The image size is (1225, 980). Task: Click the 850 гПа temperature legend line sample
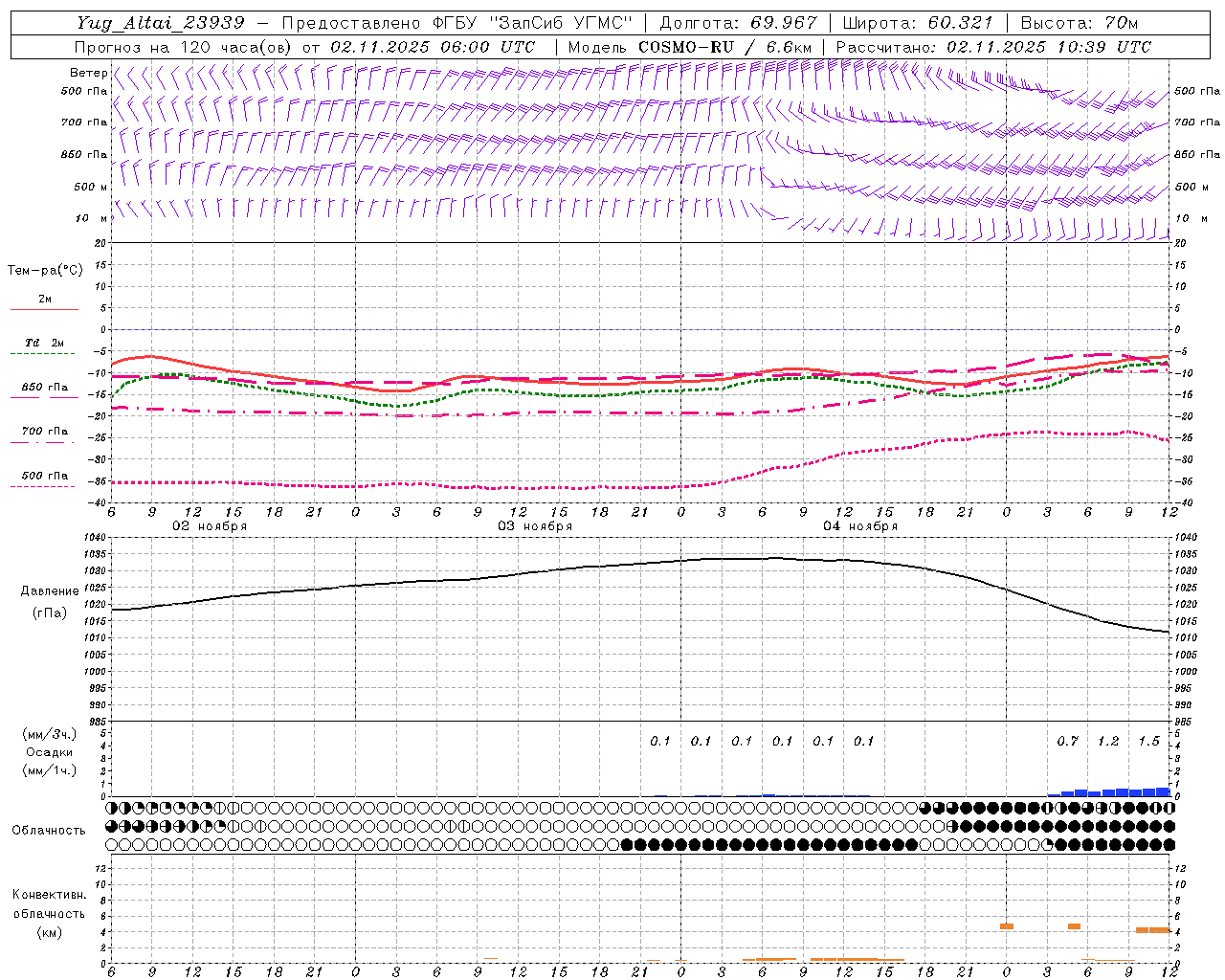pos(44,397)
